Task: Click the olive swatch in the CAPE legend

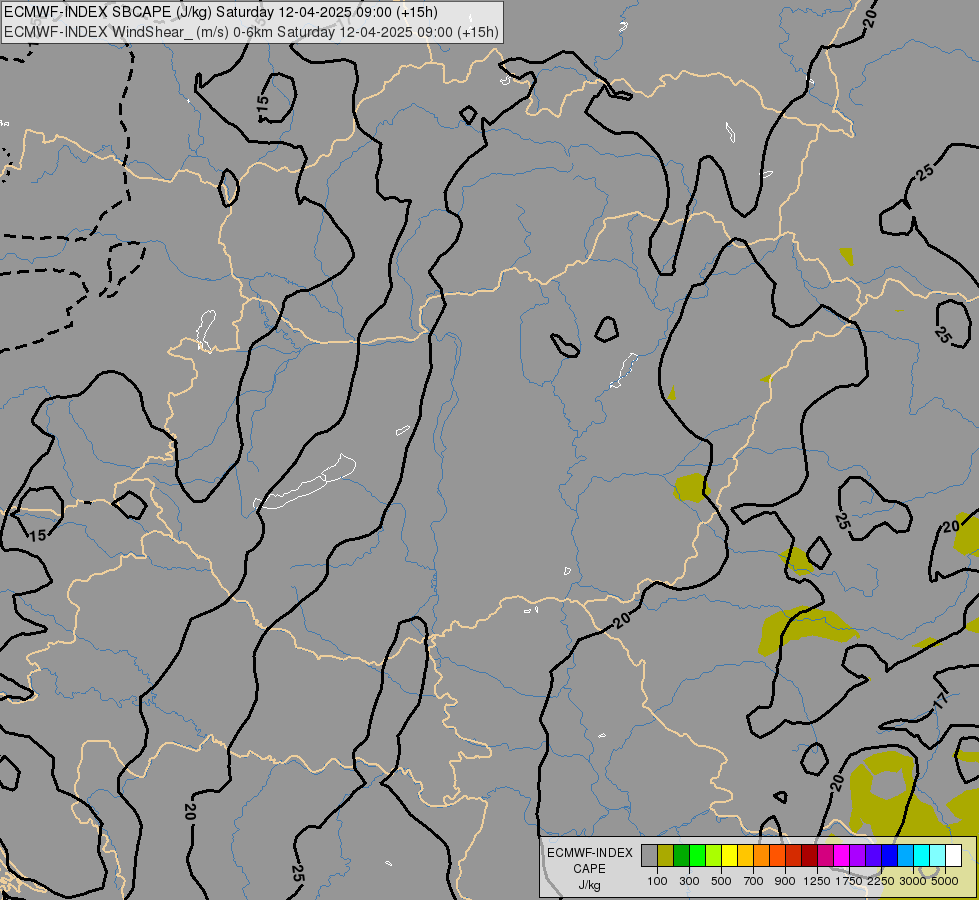Action: tap(666, 856)
